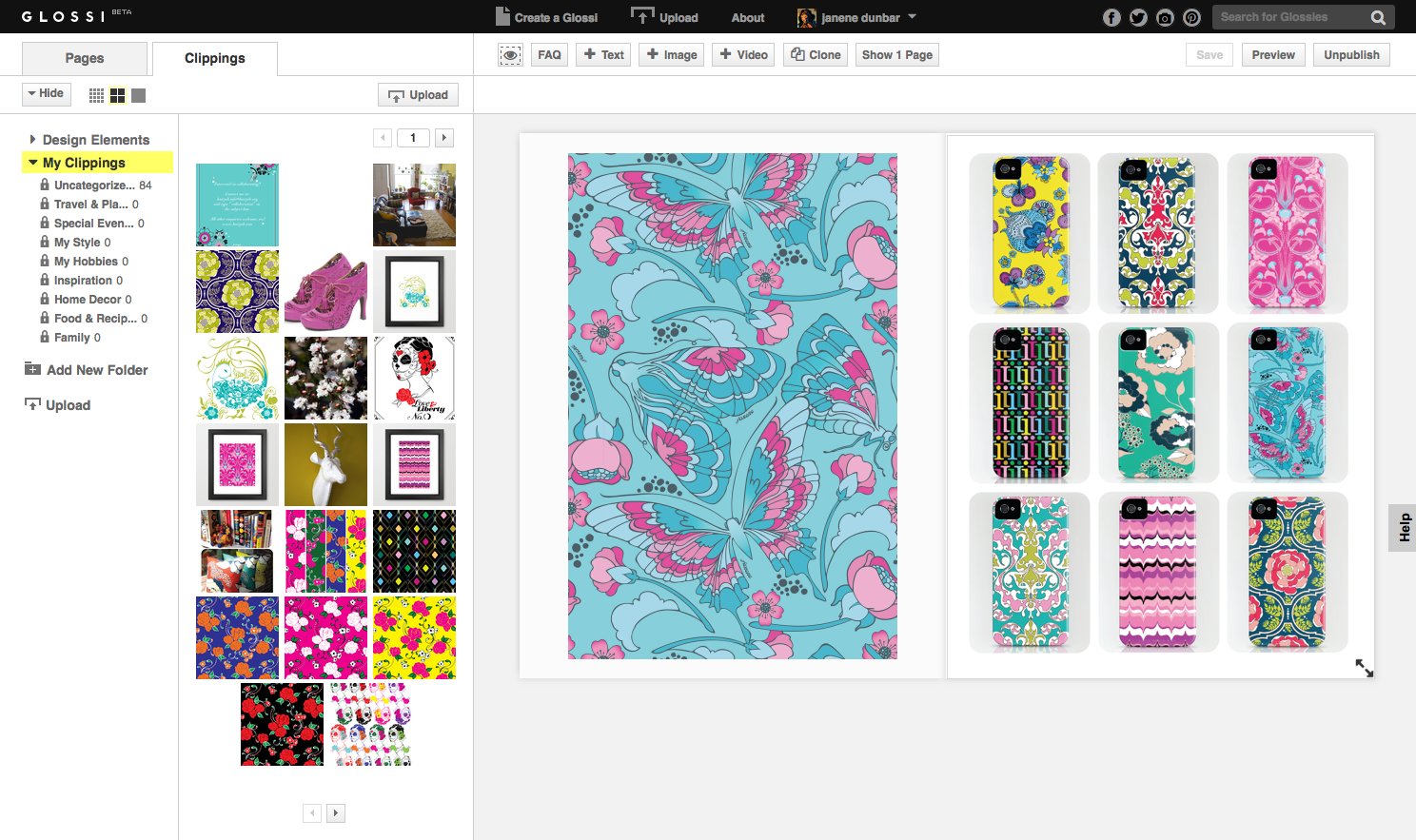Viewport: 1416px width, 840px height.
Task: Switch to the Pages tab
Action: 85,58
